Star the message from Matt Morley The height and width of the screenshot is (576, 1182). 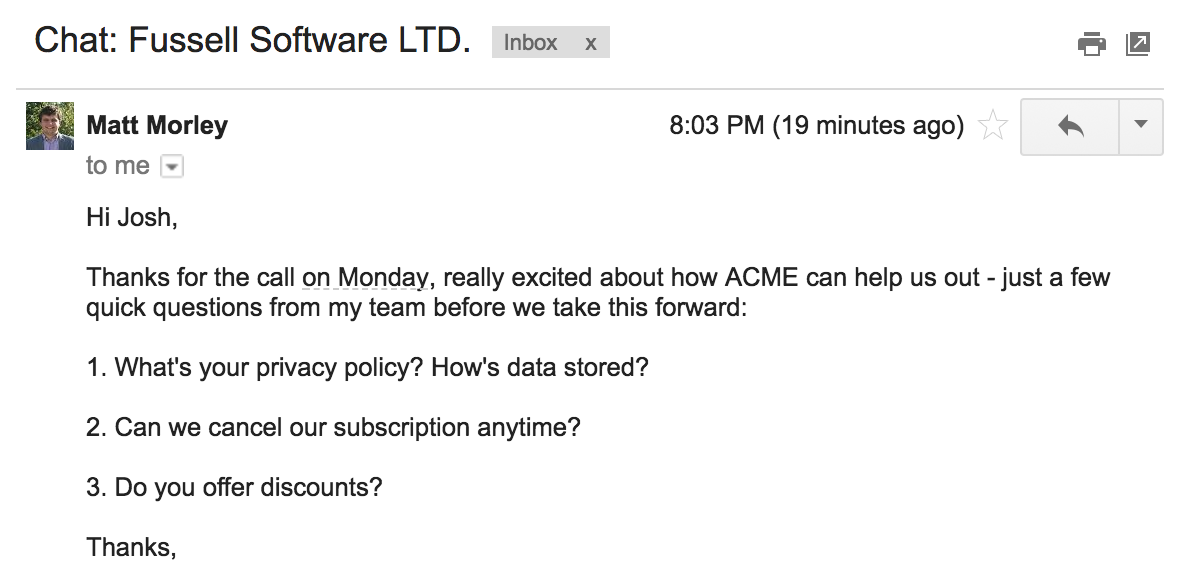[992, 125]
